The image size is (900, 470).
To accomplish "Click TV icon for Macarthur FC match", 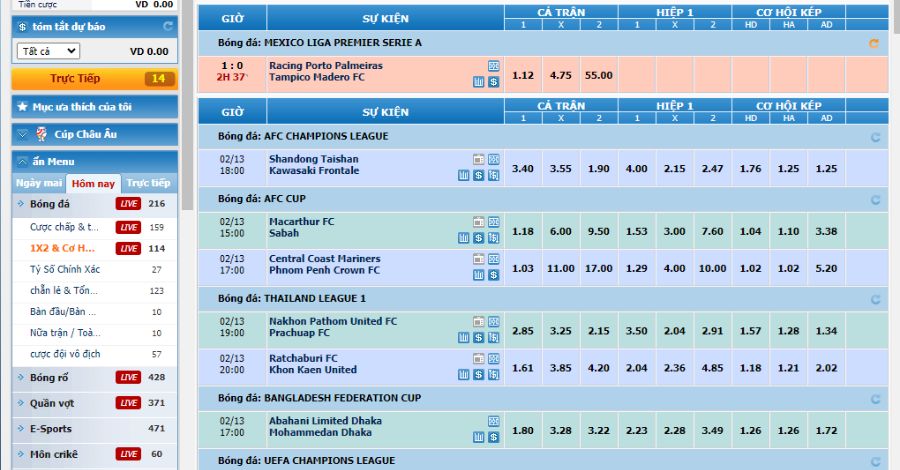I will [479, 222].
